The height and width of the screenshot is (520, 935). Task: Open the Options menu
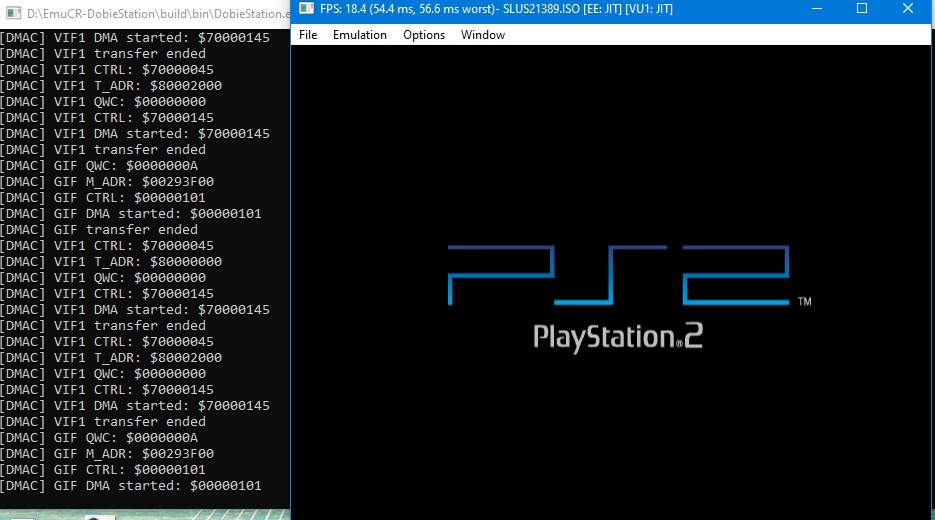click(424, 35)
